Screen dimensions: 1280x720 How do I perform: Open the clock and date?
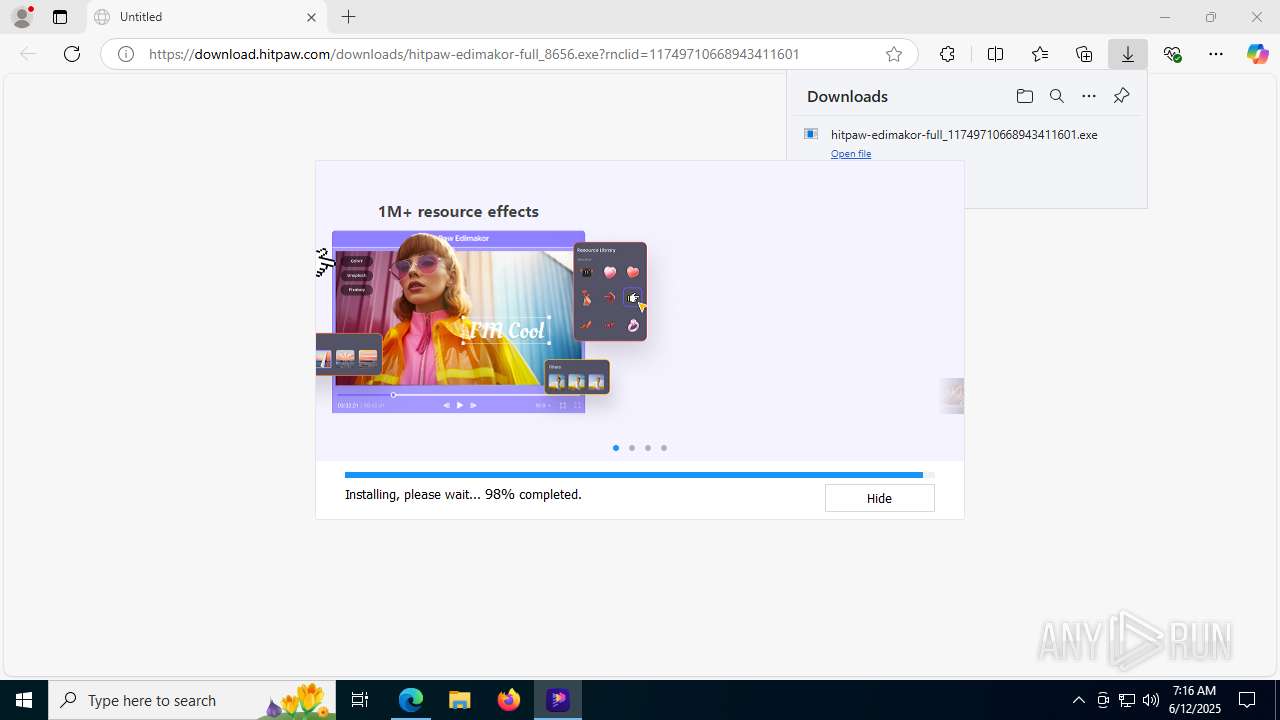click(x=1194, y=700)
